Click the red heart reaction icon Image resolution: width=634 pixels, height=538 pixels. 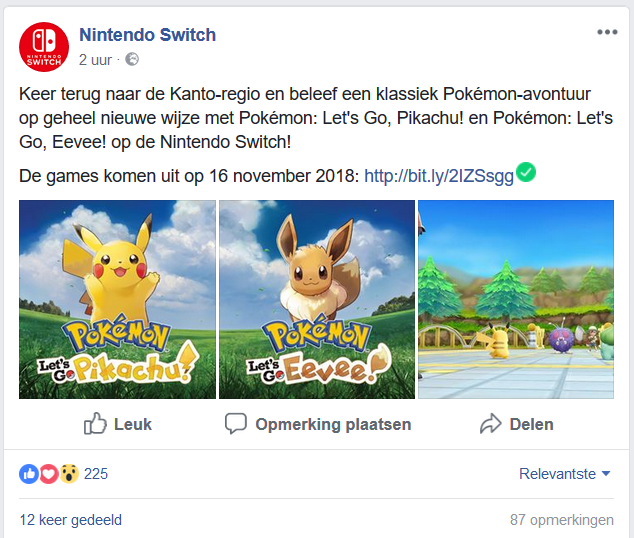(x=48, y=473)
